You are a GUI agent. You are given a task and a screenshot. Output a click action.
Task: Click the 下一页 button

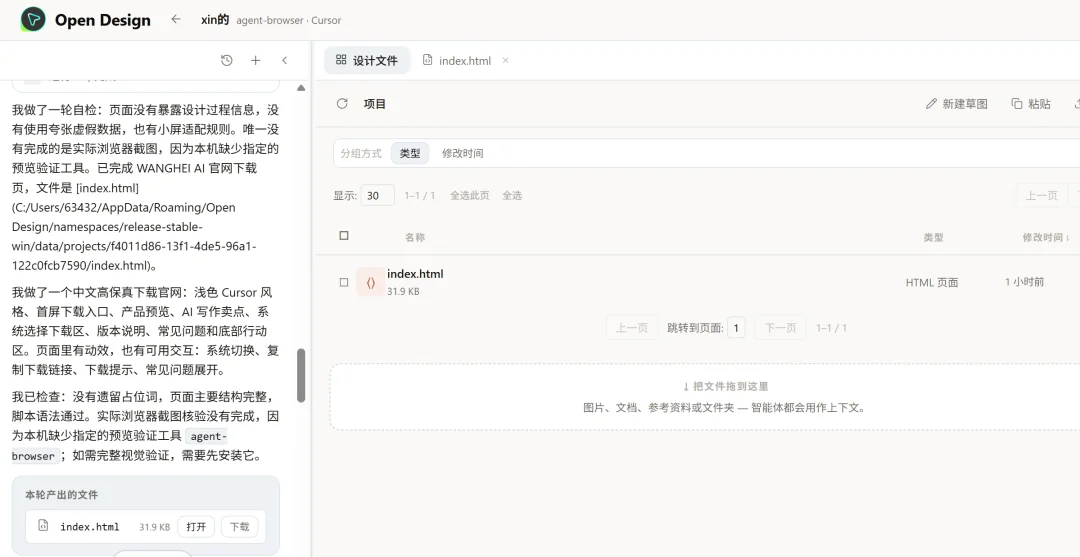(780, 328)
